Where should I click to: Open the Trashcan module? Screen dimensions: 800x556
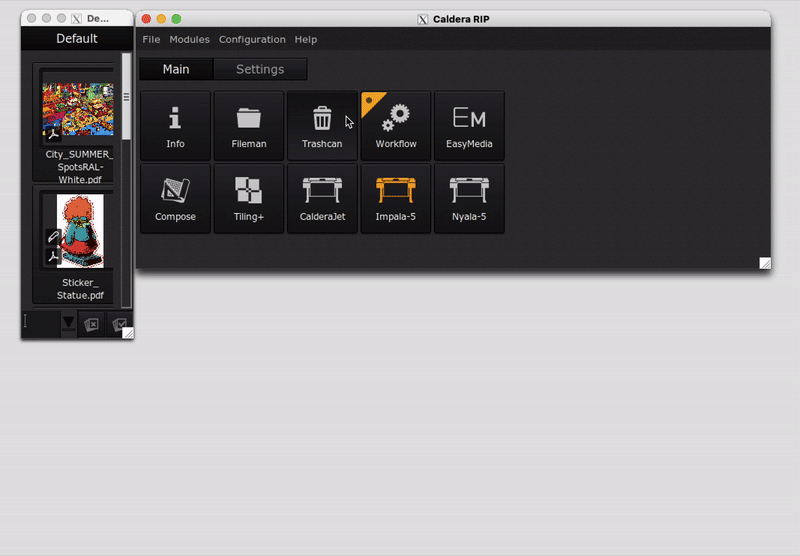point(322,126)
